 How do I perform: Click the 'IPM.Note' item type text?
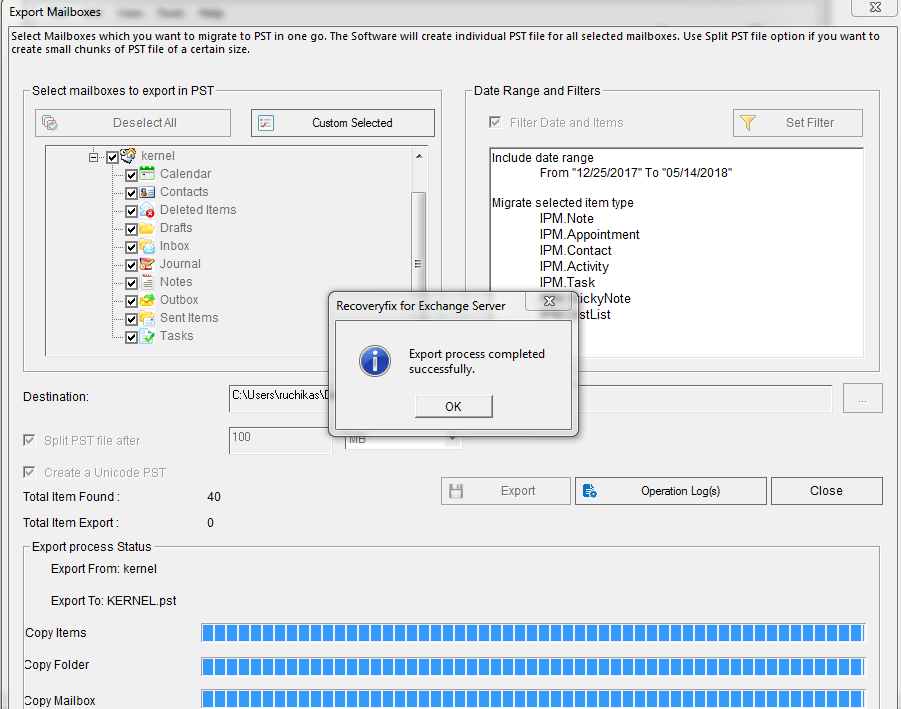click(566, 218)
